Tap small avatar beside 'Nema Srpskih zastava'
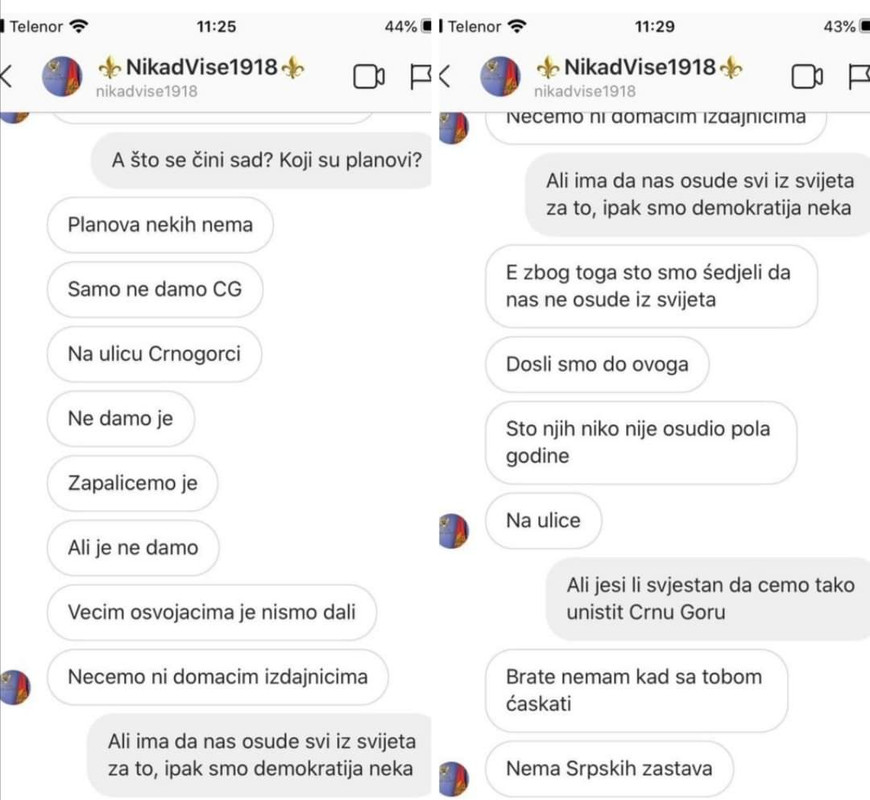870x800 pixels. (454, 778)
